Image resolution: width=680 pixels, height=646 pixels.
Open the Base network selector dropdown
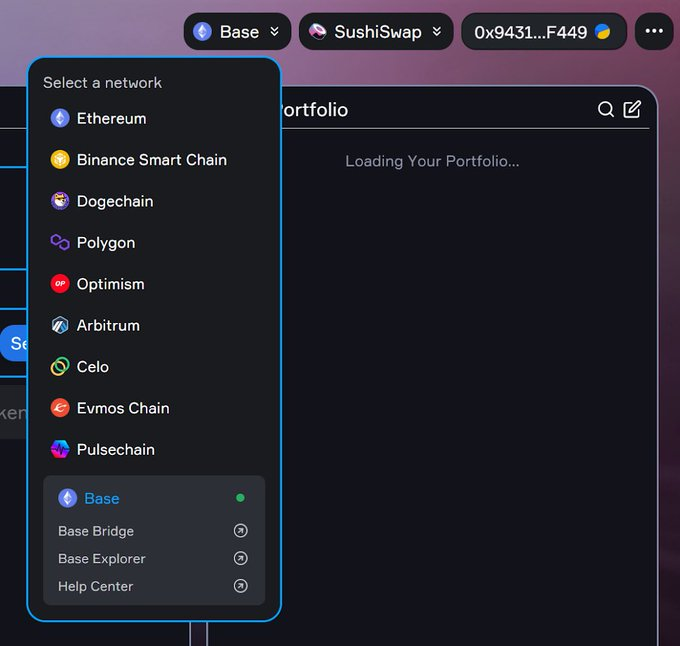[237, 32]
